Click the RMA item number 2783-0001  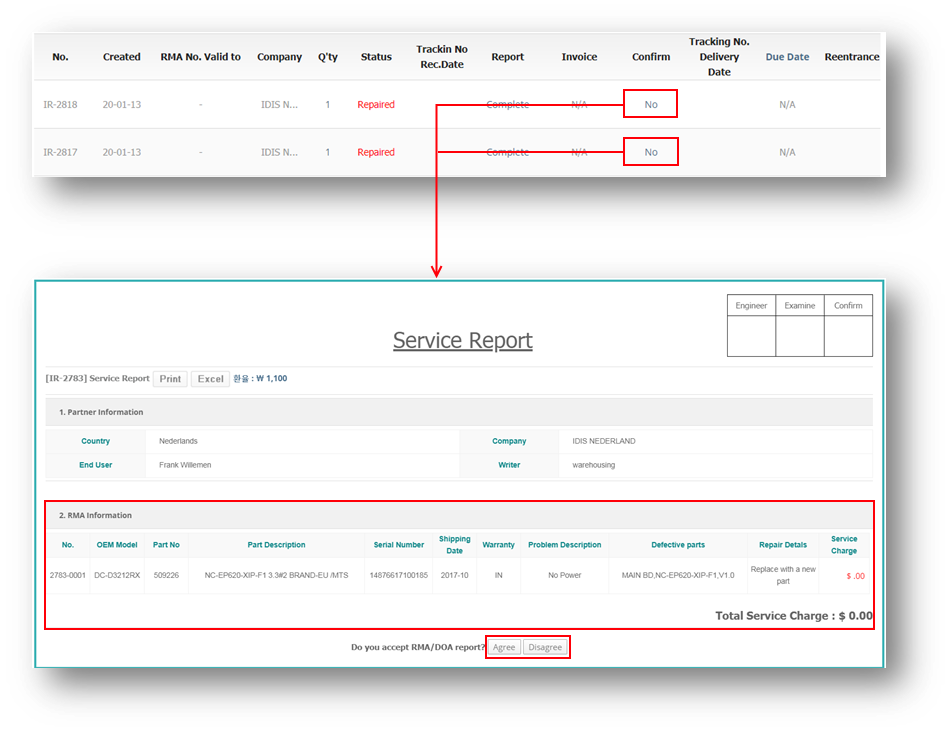tap(67, 575)
